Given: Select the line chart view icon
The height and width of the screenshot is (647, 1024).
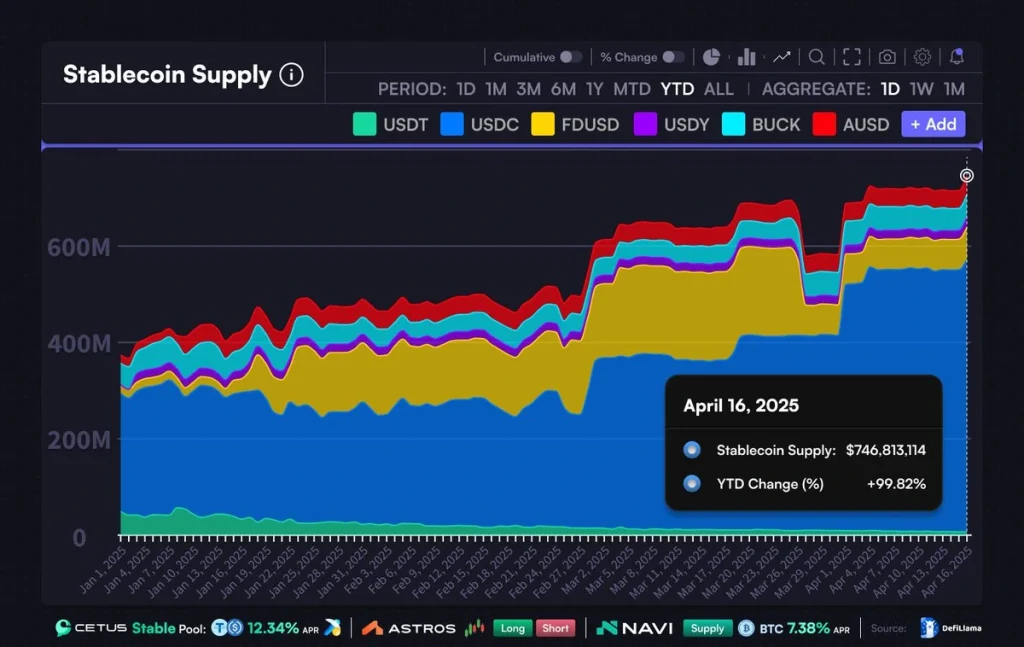Looking at the screenshot, I should pos(782,57).
